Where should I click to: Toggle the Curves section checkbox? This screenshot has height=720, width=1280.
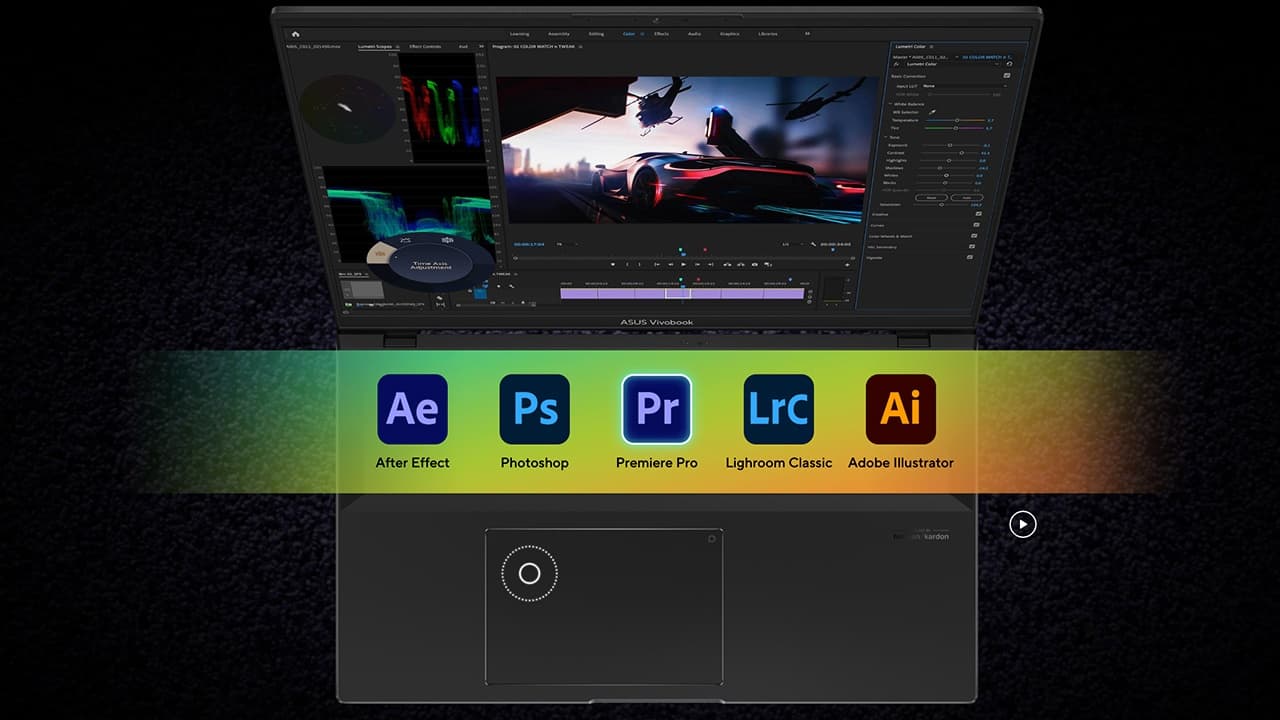976,224
